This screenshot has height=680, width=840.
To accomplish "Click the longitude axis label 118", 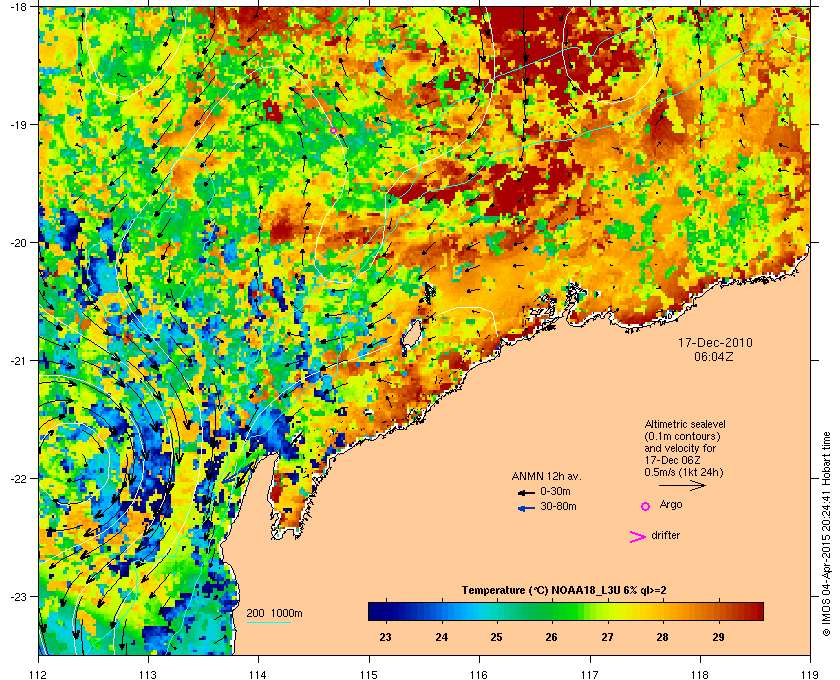I will (700, 674).
